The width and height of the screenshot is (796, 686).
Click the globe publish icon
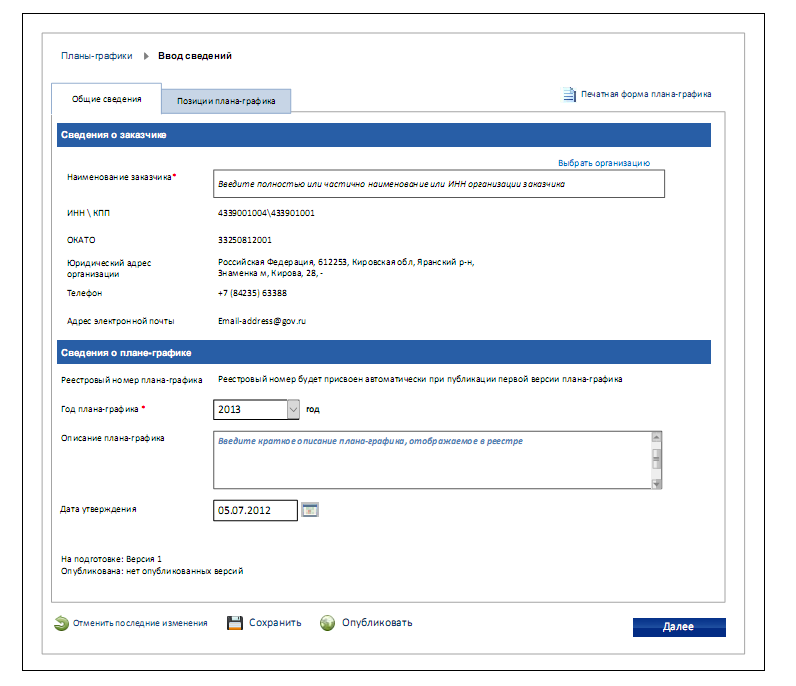tap(327, 623)
